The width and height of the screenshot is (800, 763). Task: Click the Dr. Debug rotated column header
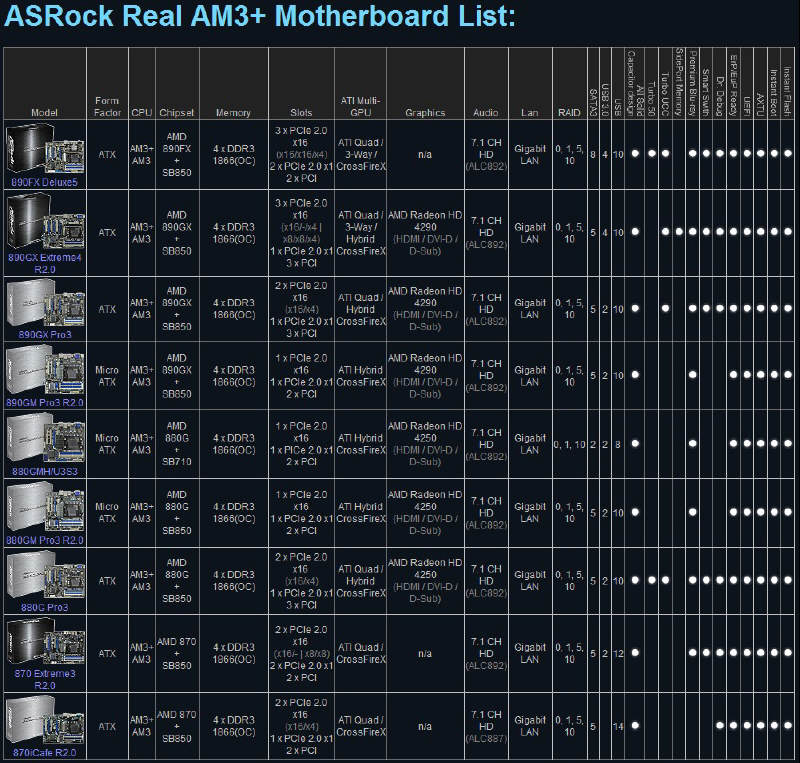pyautogui.click(x=720, y=96)
